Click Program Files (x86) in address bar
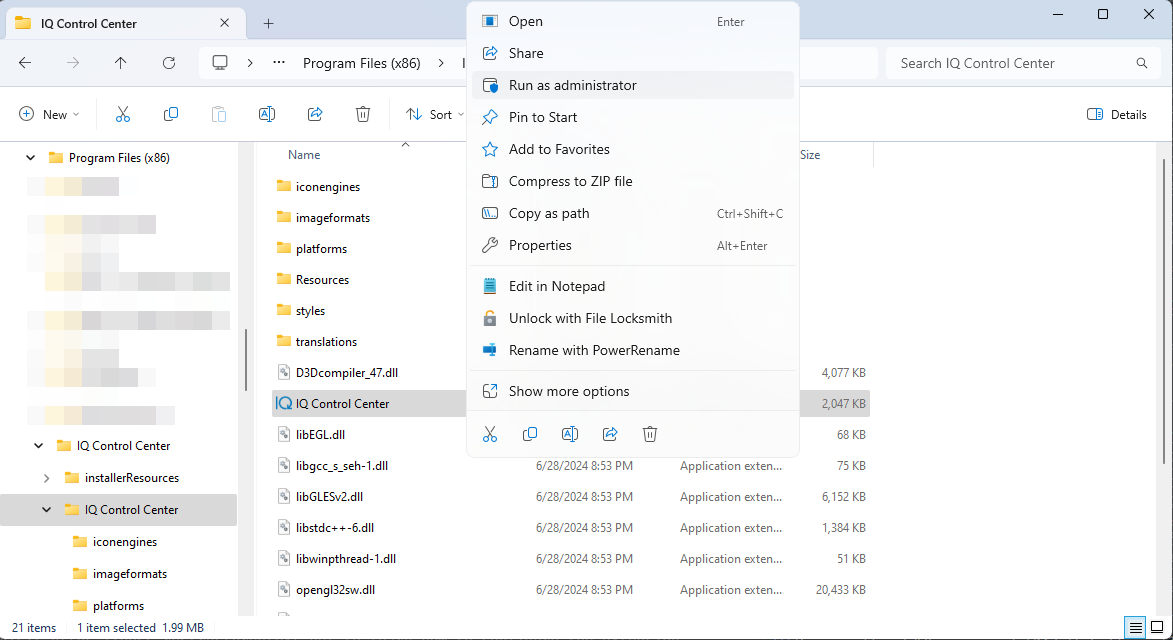The image size is (1173, 640). (x=361, y=63)
